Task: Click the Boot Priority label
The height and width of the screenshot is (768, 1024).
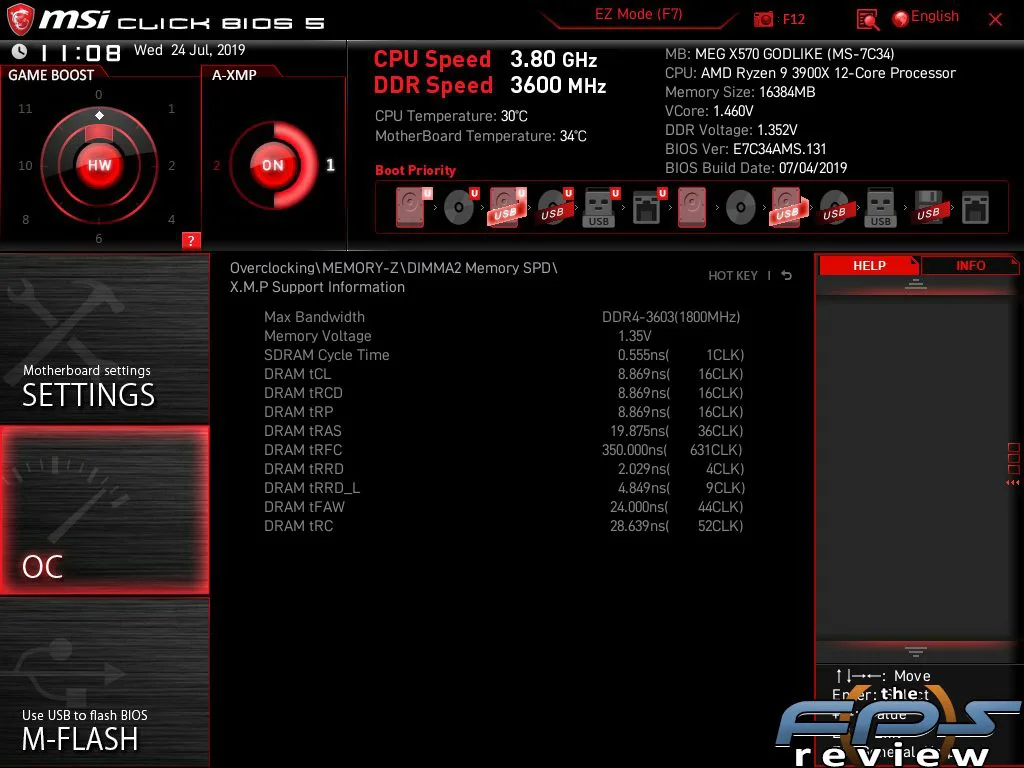Action: click(x=415, y=170)
